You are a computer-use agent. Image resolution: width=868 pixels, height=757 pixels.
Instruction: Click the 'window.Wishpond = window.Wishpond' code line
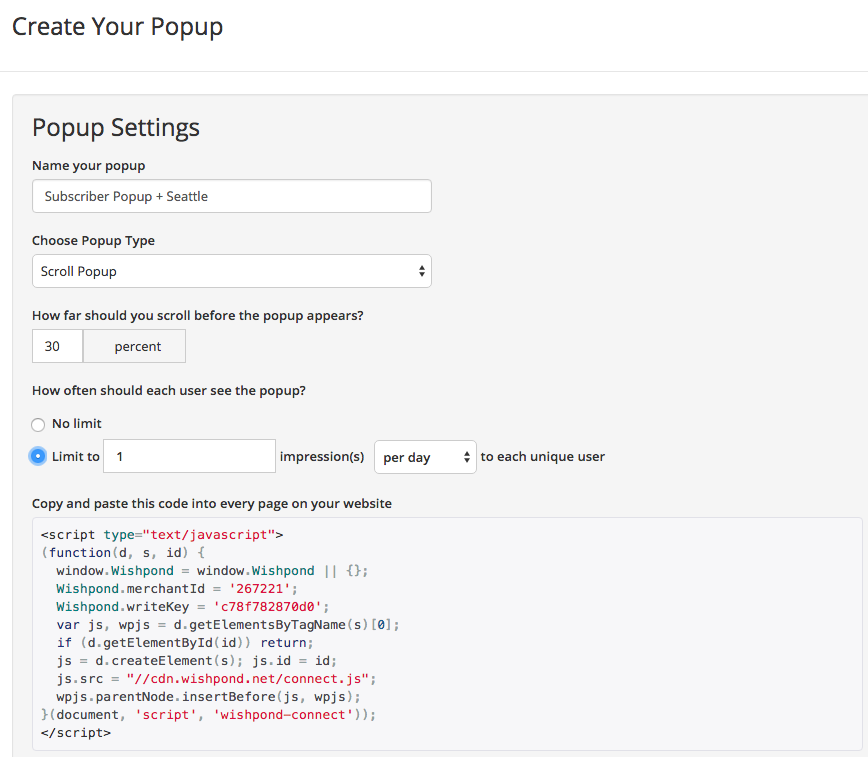tap(212, 570)
